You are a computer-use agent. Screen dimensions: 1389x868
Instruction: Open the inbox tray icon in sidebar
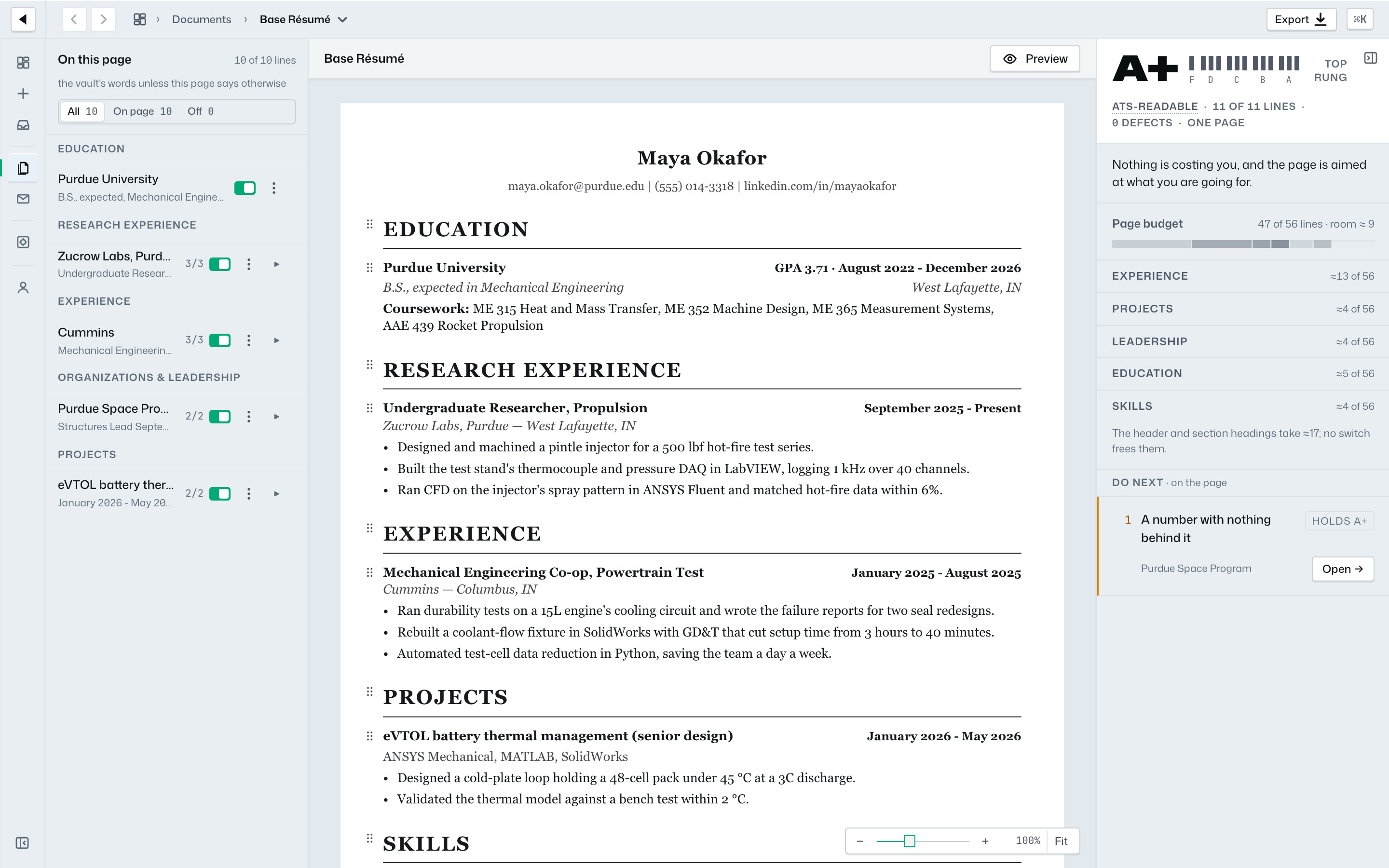tap(23, 124)
